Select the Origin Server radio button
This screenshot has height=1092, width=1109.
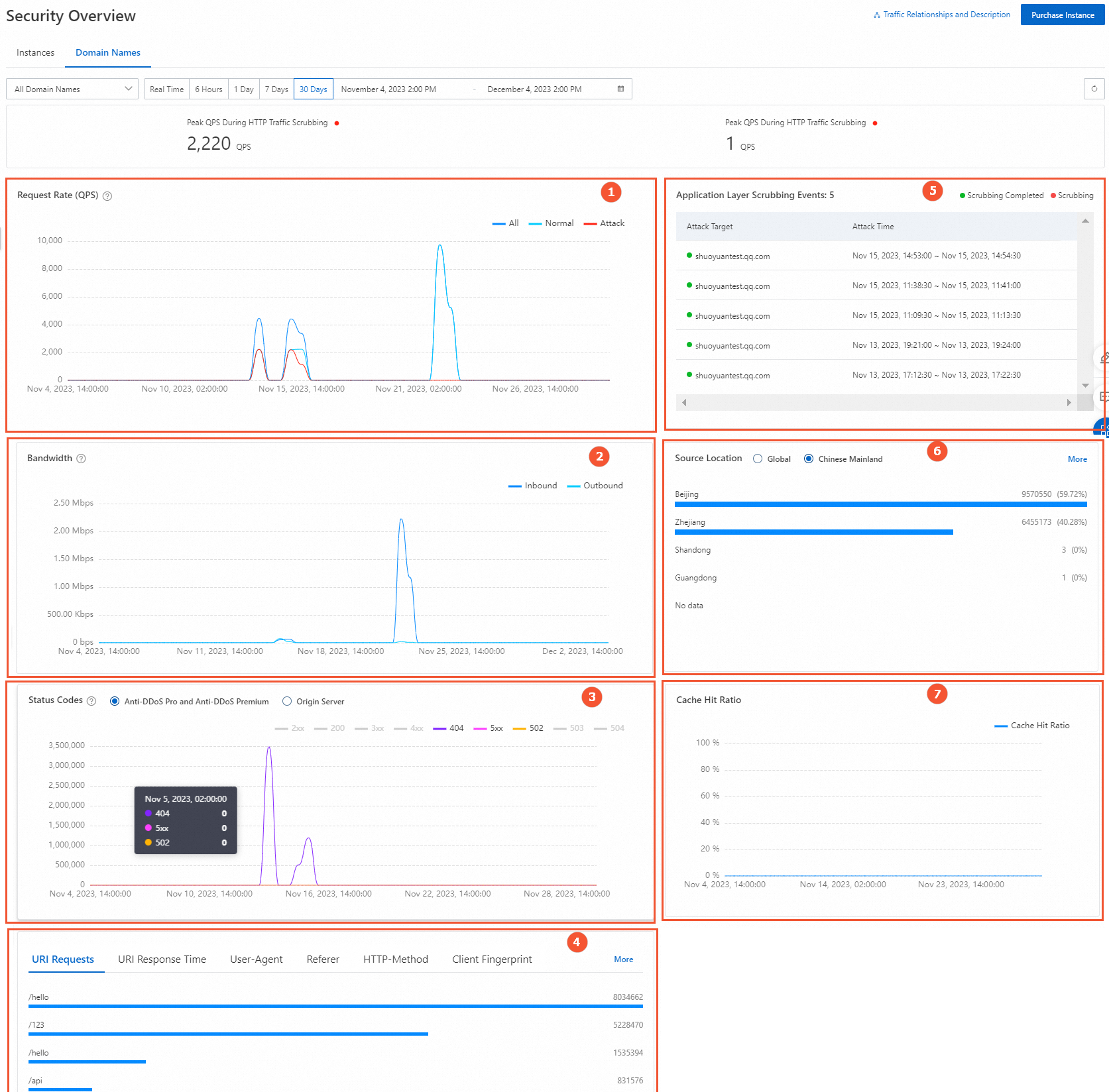pyautogui.click(x=287, y=701)
